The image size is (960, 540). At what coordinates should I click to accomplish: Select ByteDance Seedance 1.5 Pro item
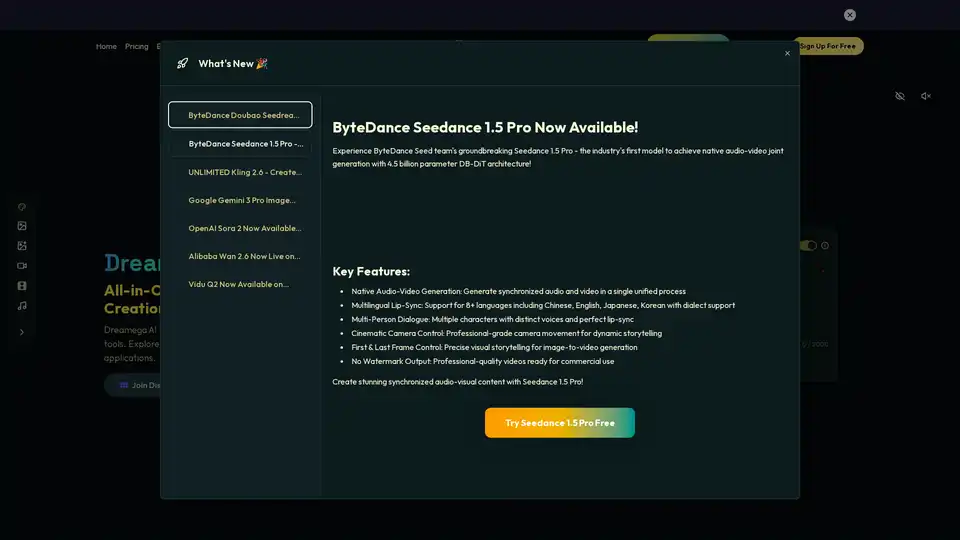click(240, 143)
